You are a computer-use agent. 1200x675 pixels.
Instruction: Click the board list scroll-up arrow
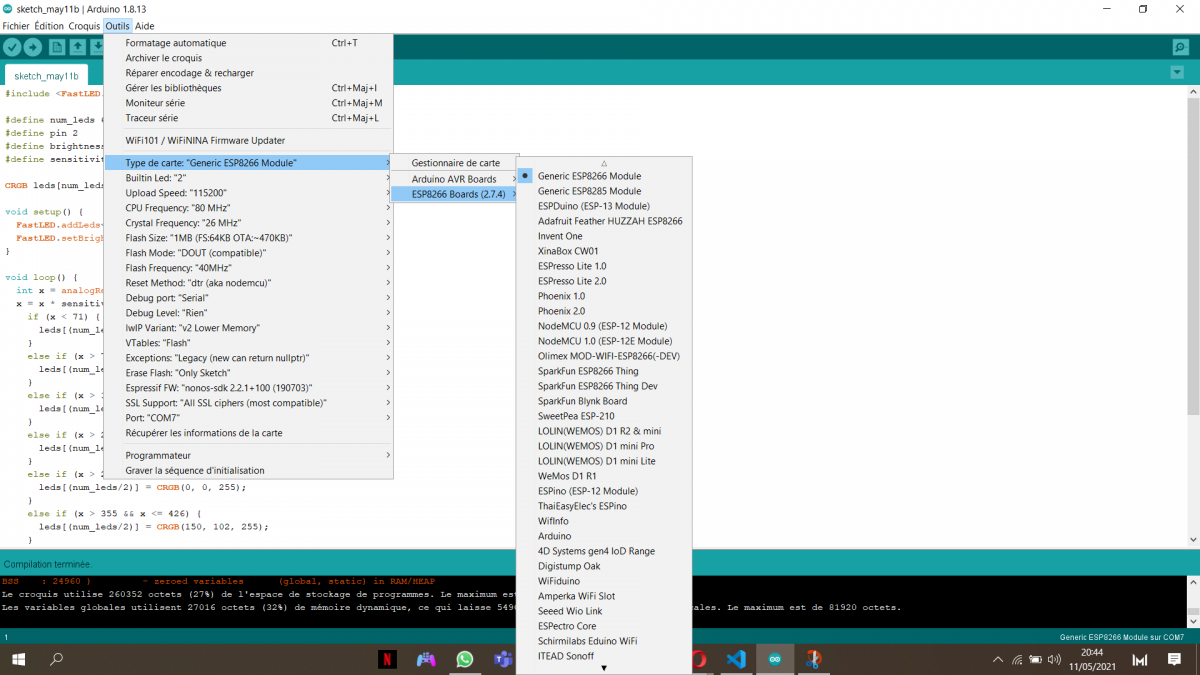pyautogui.click(x=604, y=163)
